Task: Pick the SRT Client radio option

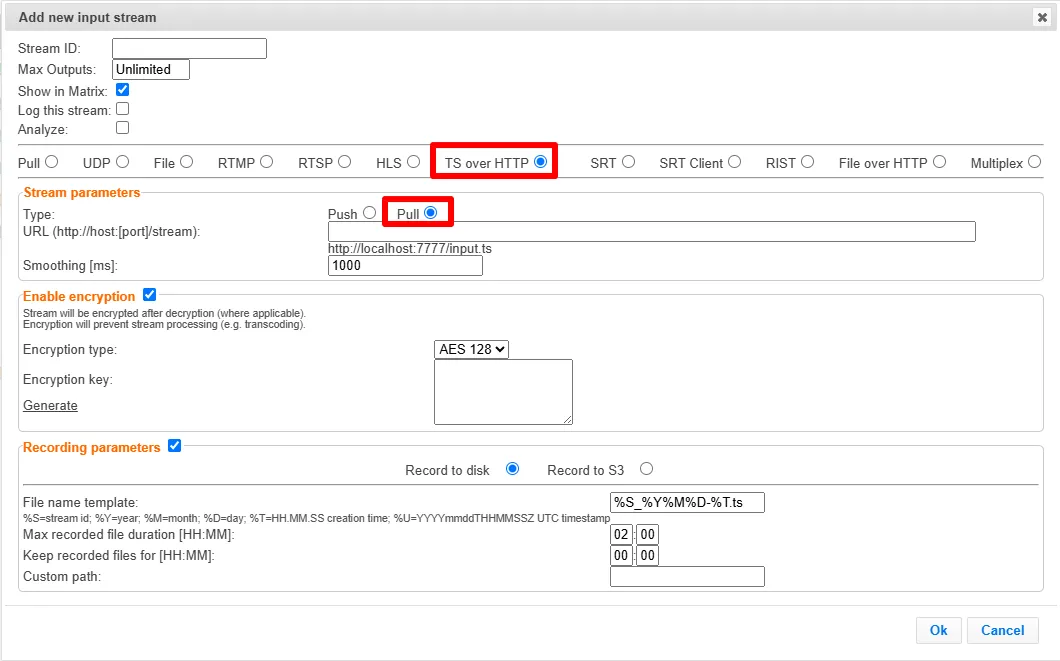Action: tap(735, 162)
